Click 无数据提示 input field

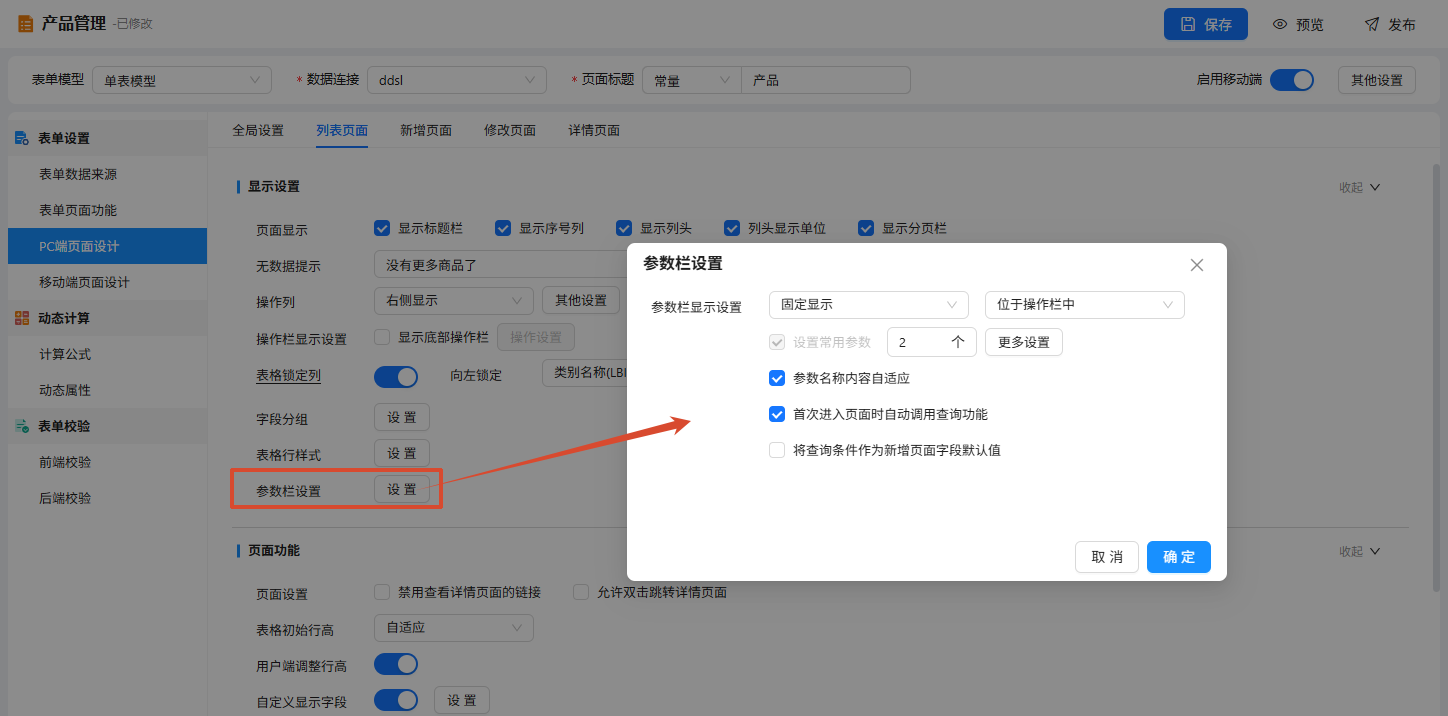[500, 265]
